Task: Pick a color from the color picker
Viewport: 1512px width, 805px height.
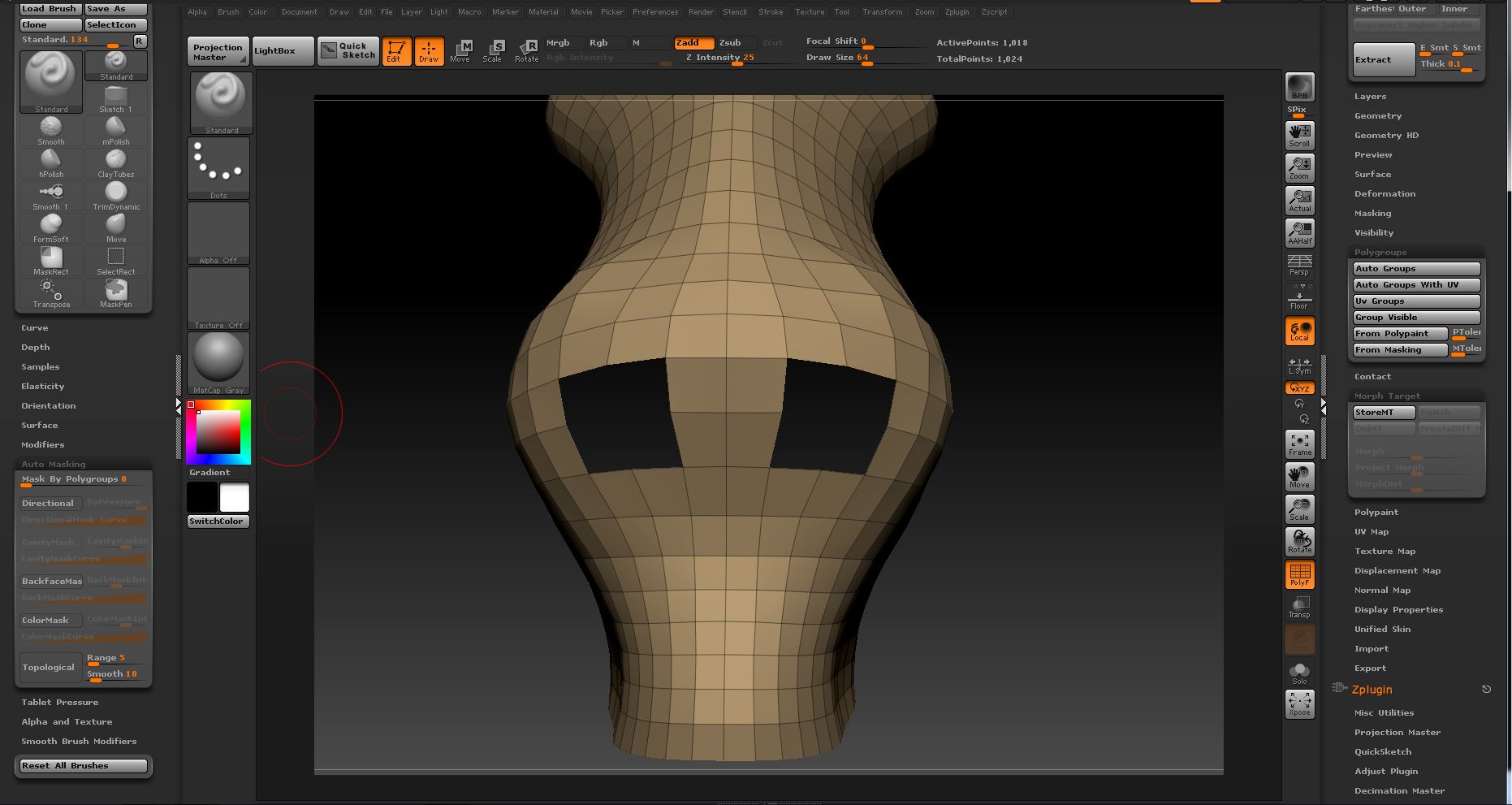Action: pos(218,431)
